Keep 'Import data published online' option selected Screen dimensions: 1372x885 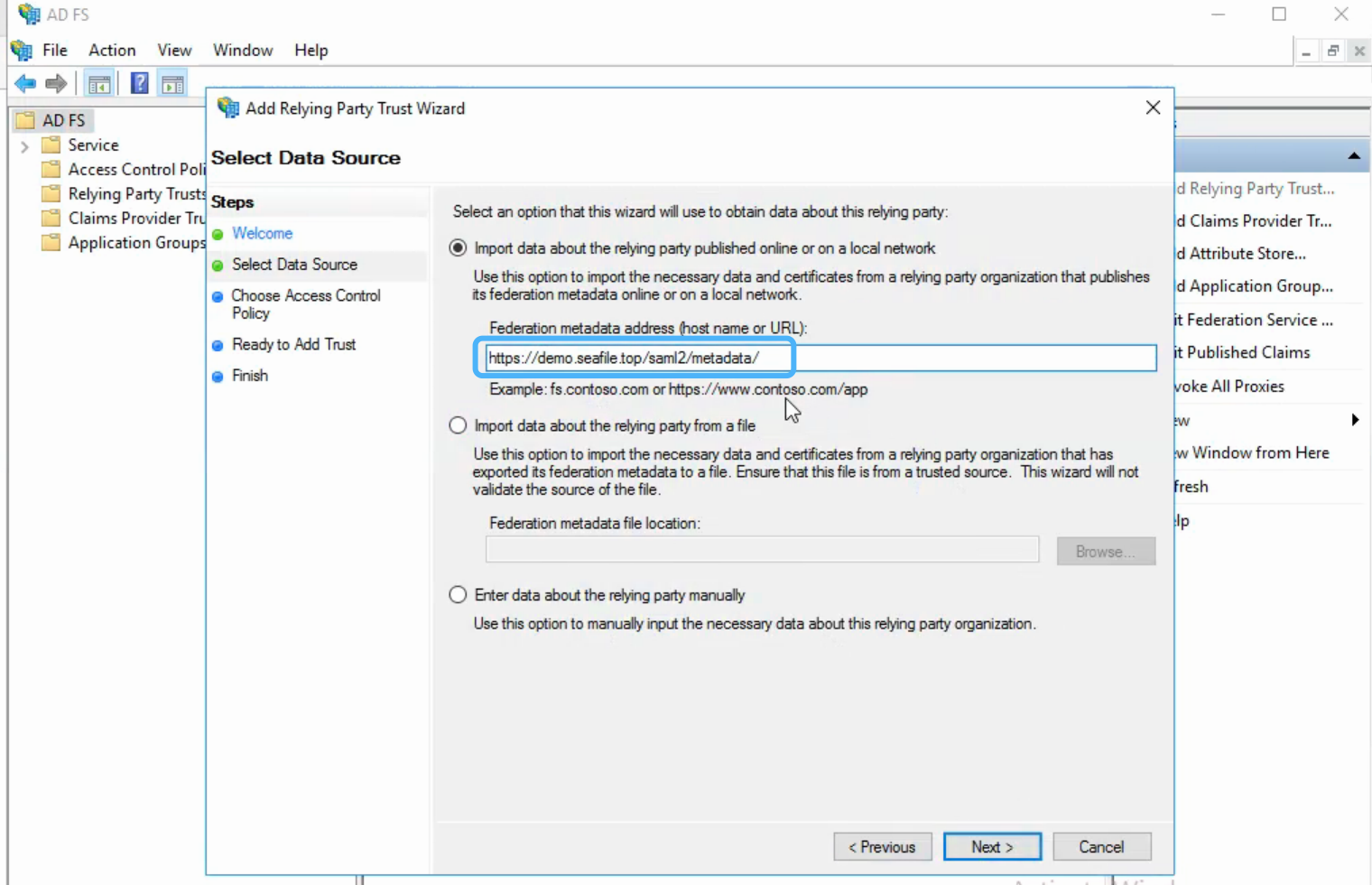click(458, 248)
